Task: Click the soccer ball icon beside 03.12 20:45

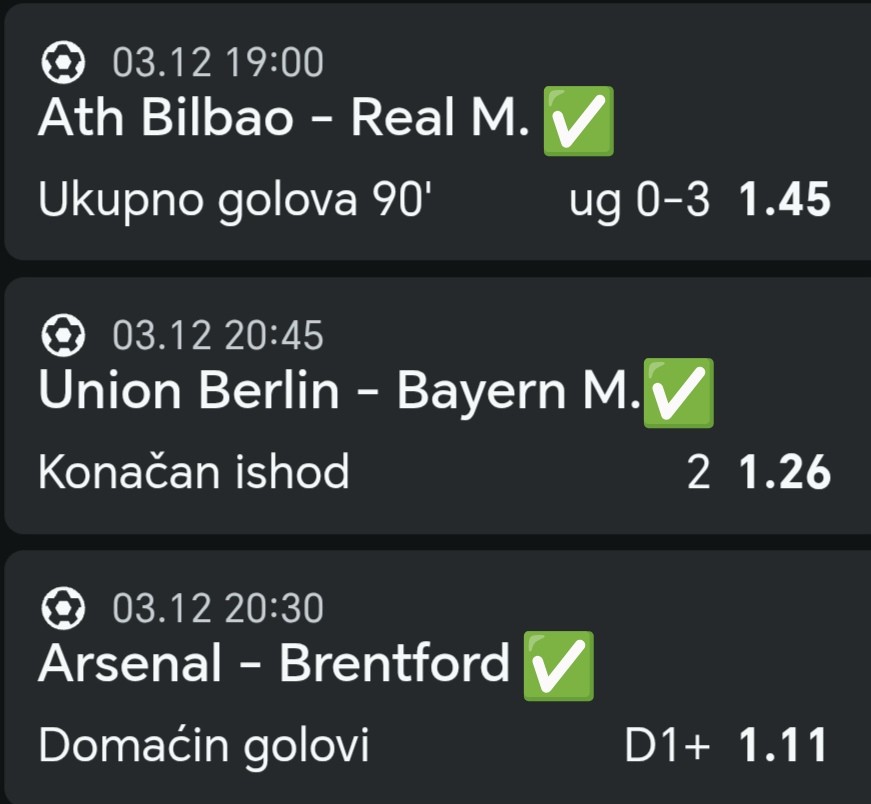Action: coord(62,337)
